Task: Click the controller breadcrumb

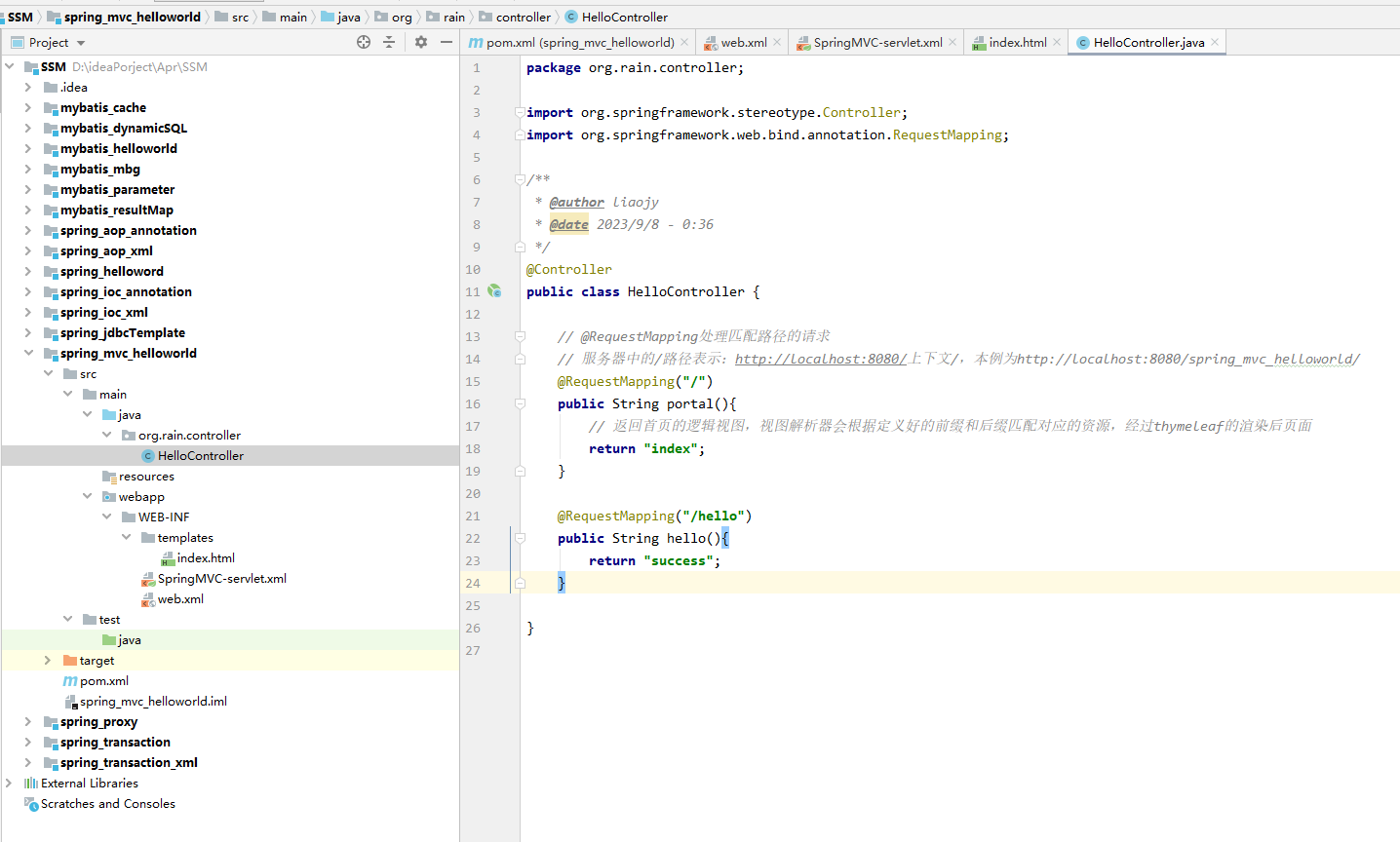Action: pos(515,17)
